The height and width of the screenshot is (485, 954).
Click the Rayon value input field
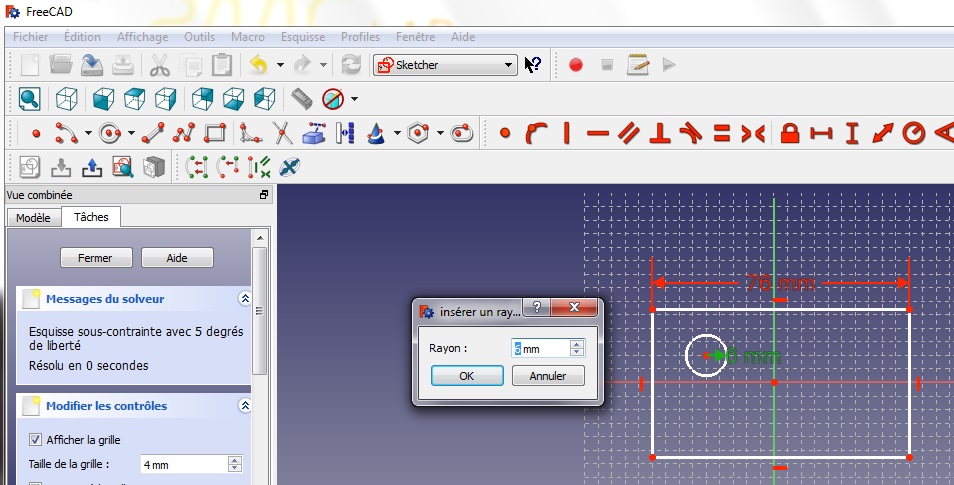(x=540, y=348)
